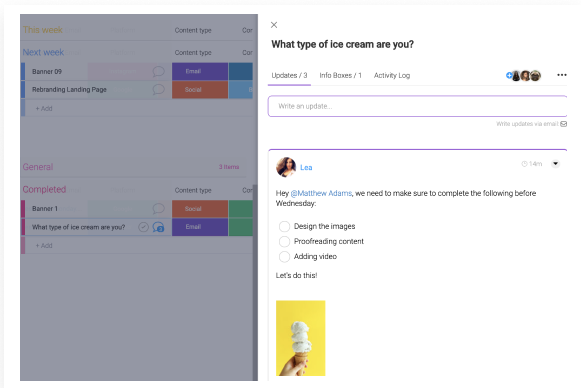The height and width of the screenshot is (388, 581).
Task: Open the three-dots options menu
Action: coord(561,75)
